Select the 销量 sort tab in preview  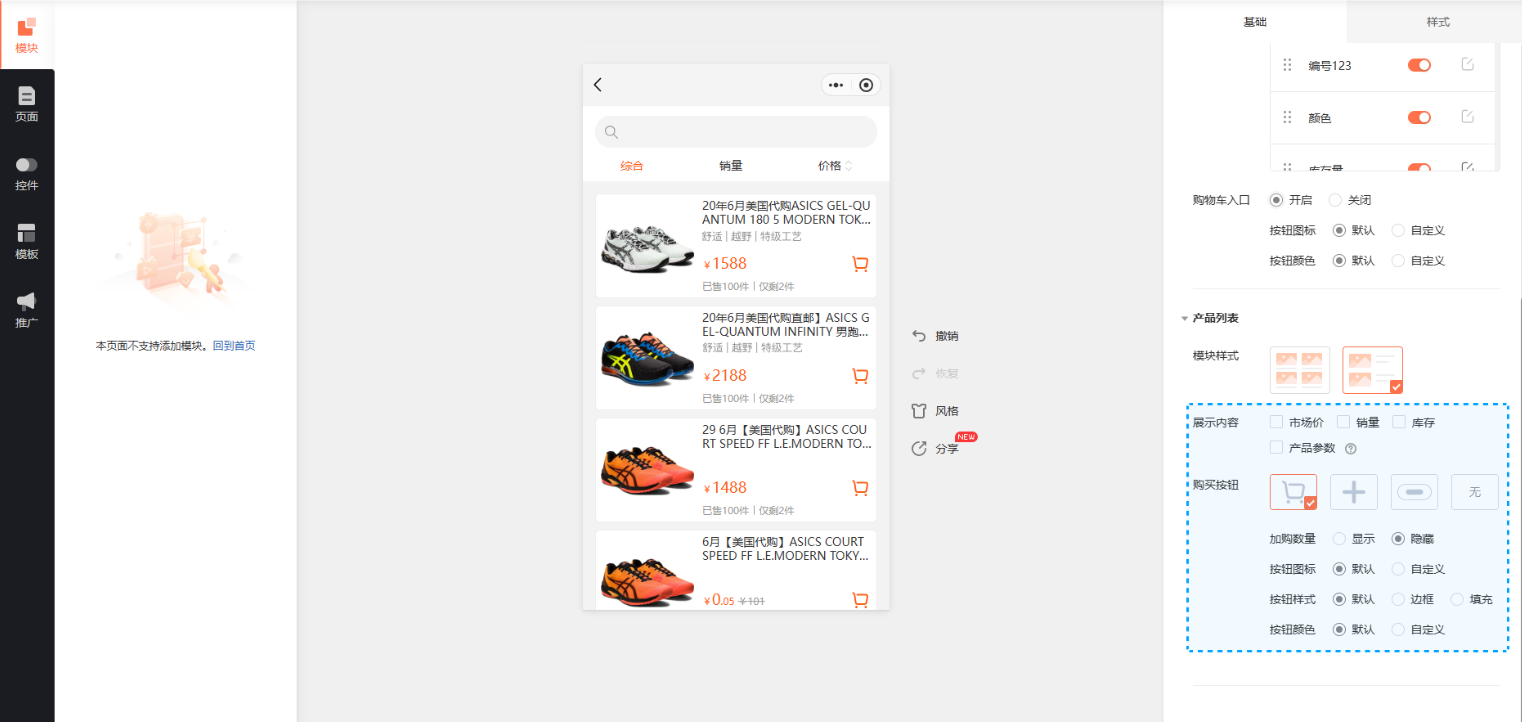731,166
